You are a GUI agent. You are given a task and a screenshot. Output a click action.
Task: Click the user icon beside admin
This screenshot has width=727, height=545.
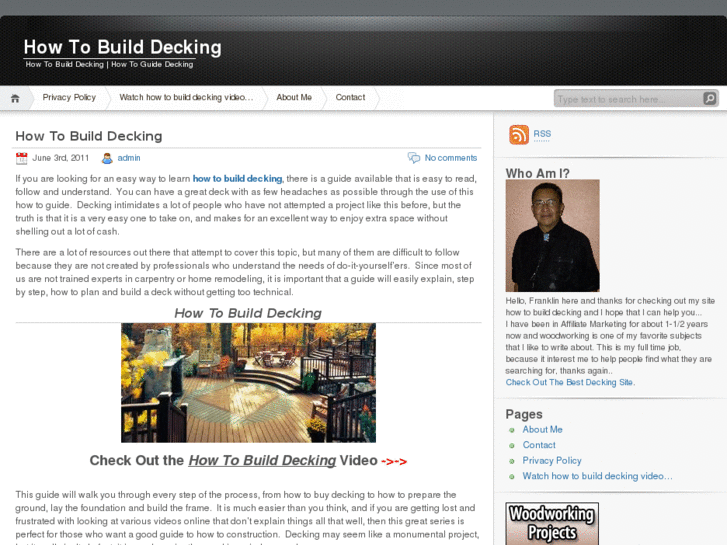(107, 158)
